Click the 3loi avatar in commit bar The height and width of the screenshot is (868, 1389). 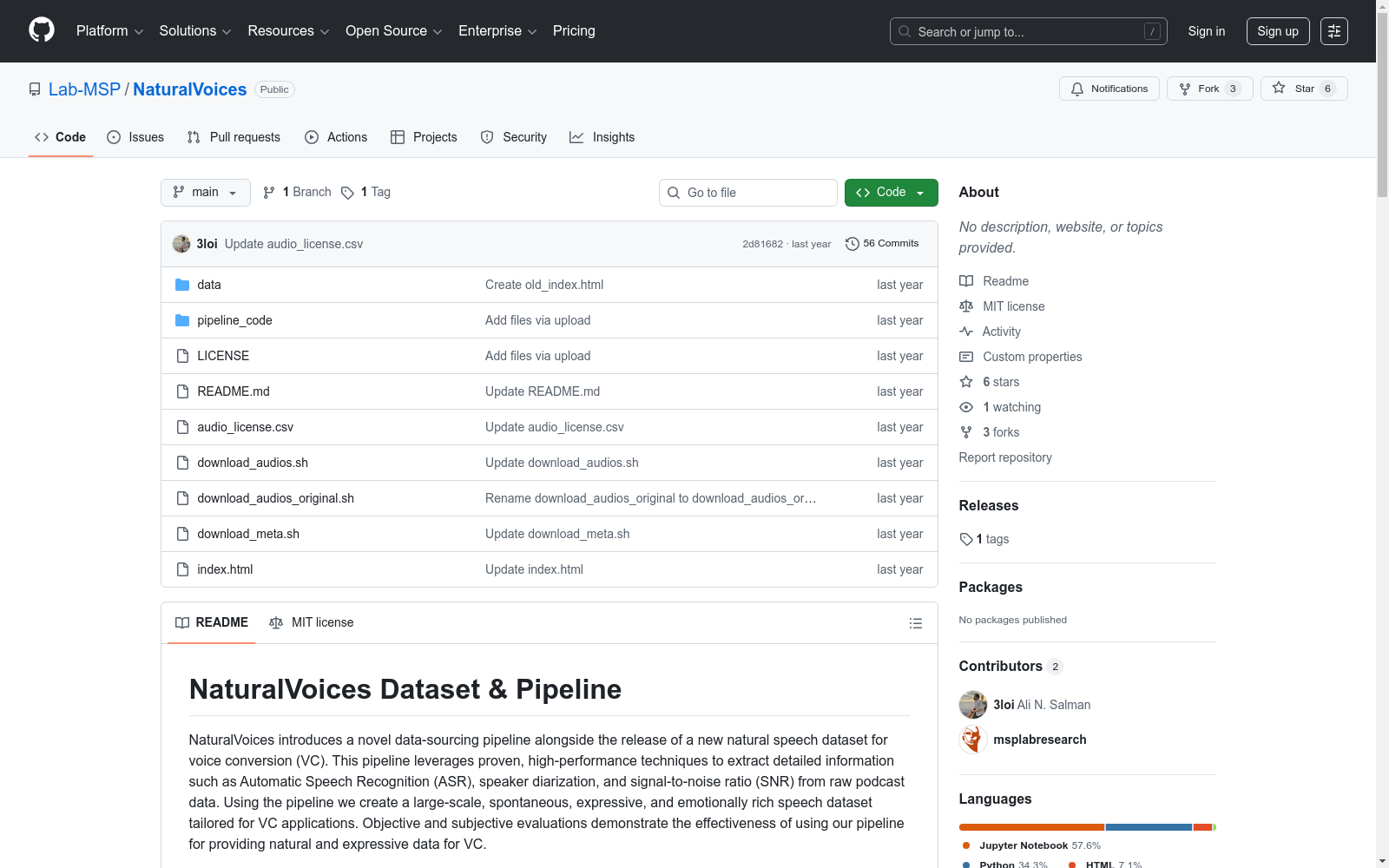coord(181,244)
